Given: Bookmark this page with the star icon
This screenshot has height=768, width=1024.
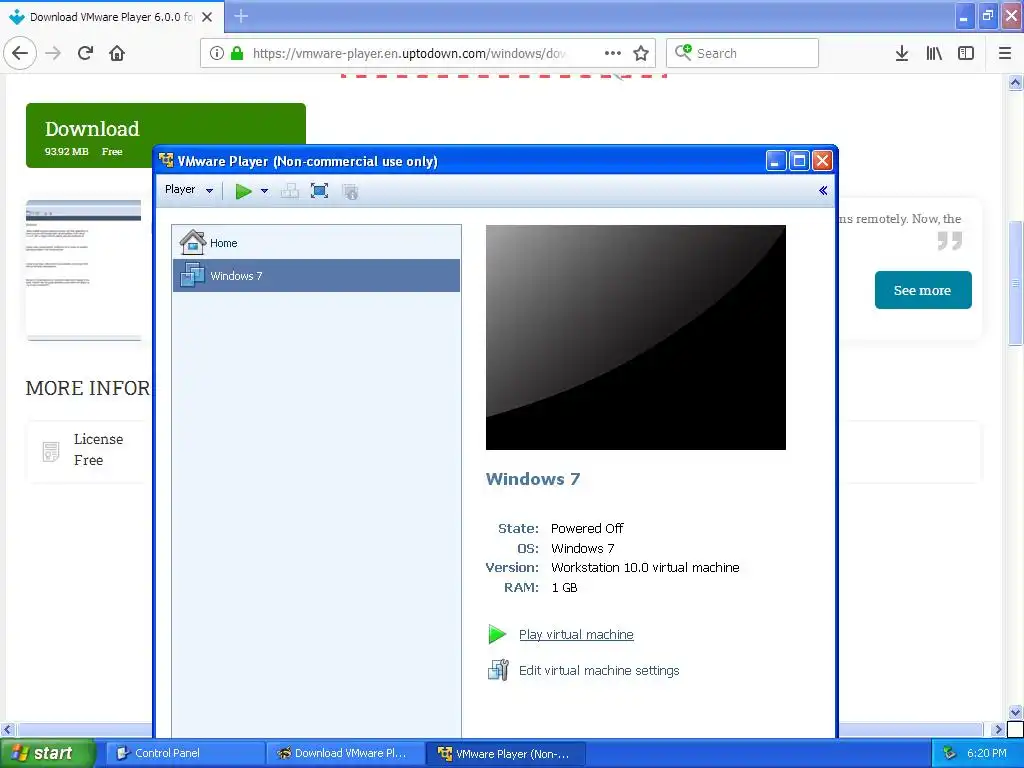Looking at the screenshot, I should pyautogui.click(x=641, y=54).
